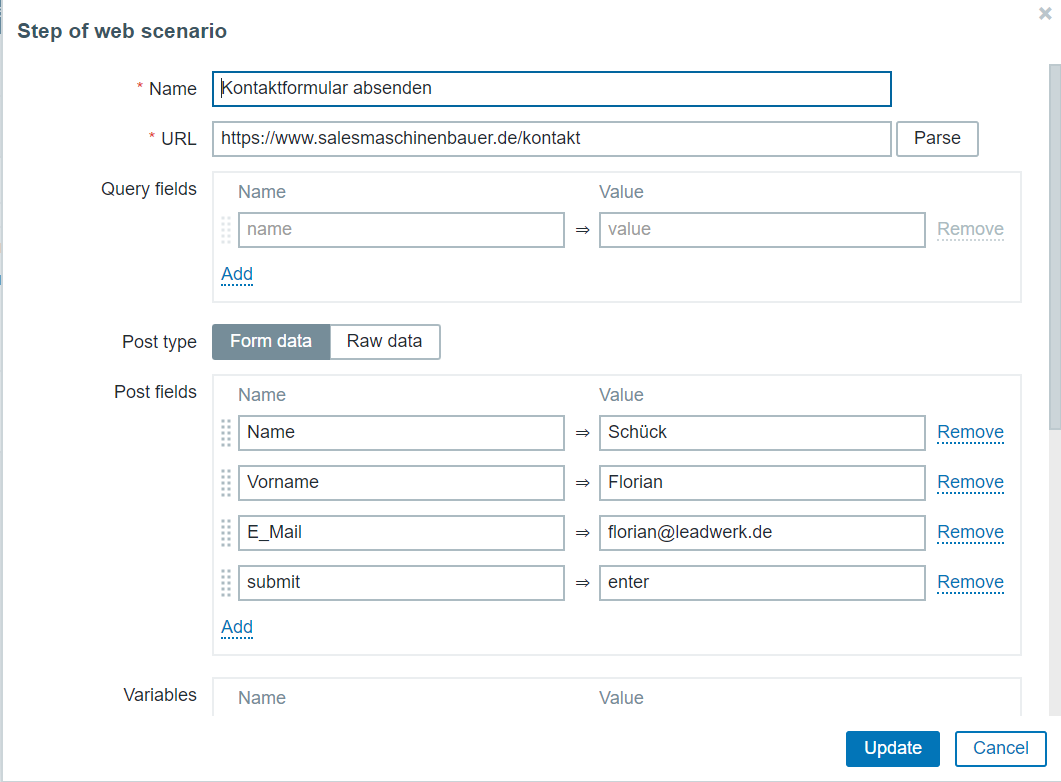
Task: Select Form data post type
Action: click(271, 342)
